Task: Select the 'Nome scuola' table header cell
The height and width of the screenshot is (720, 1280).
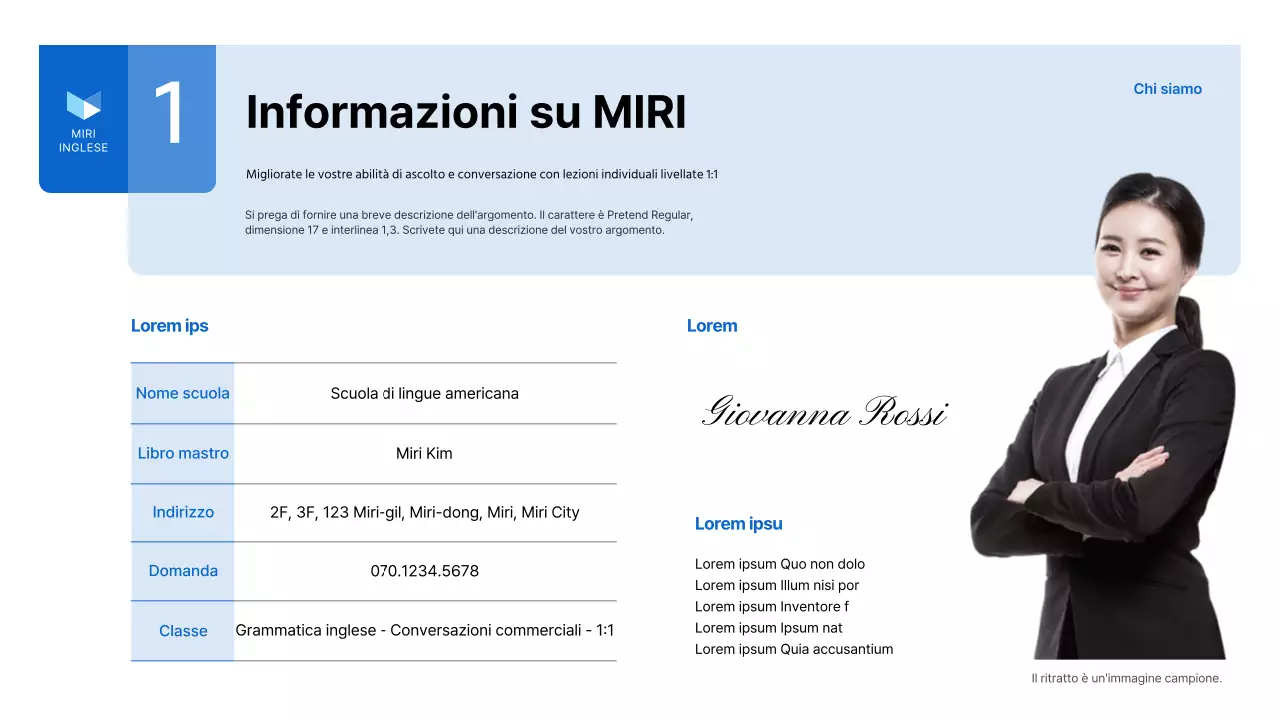Action: coord(183,393)
